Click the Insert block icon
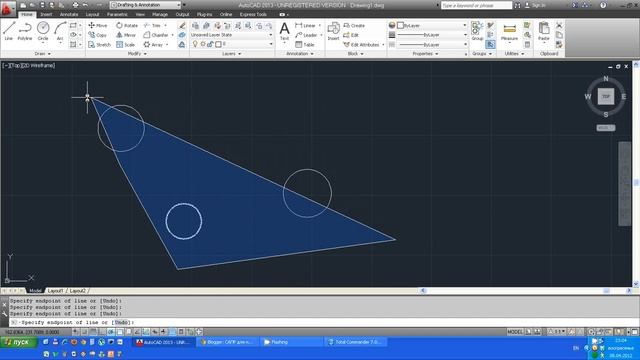640x360 pixels. (x=333, y=31)
